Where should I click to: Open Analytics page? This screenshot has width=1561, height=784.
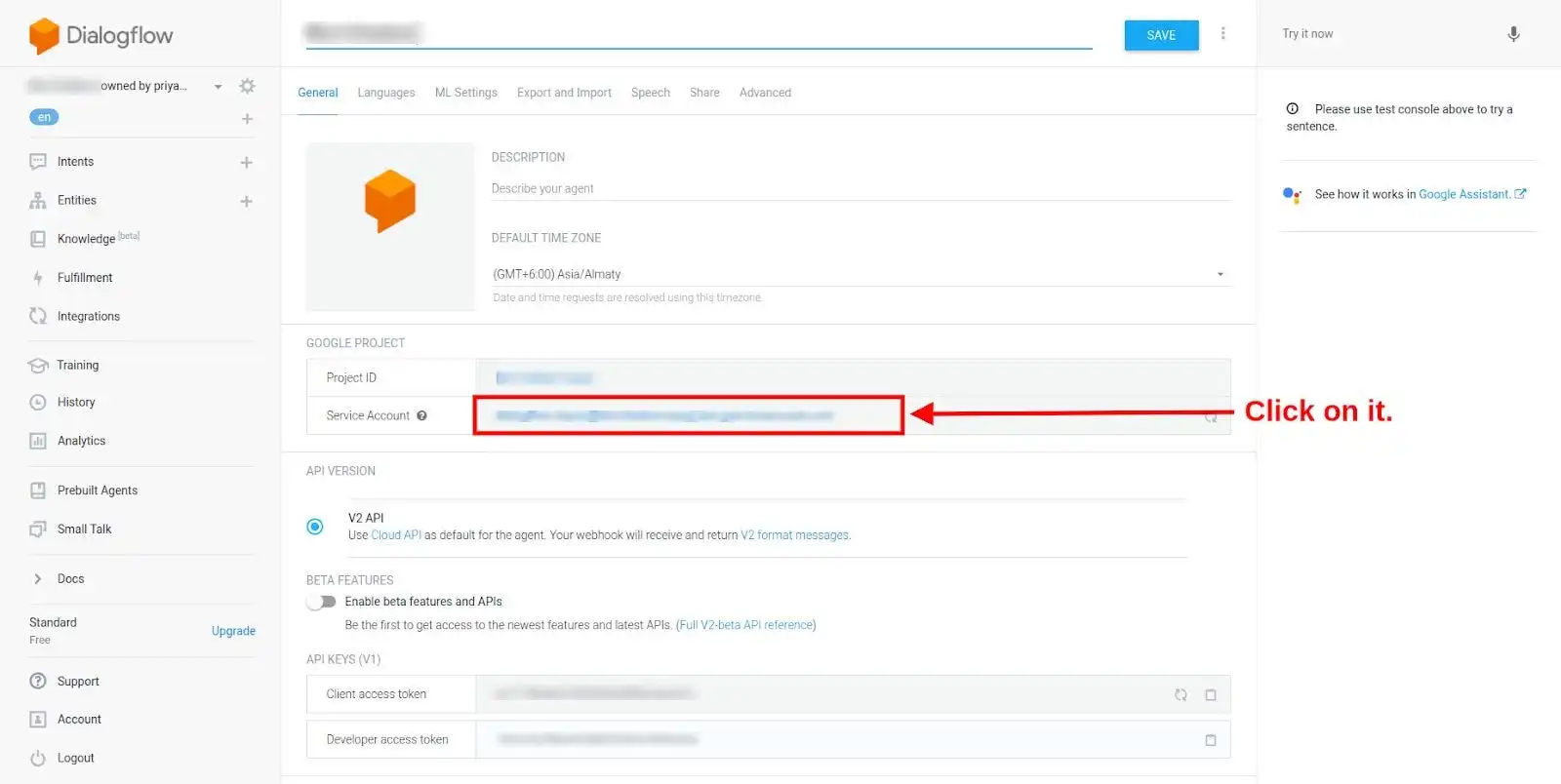coord(81,441)
